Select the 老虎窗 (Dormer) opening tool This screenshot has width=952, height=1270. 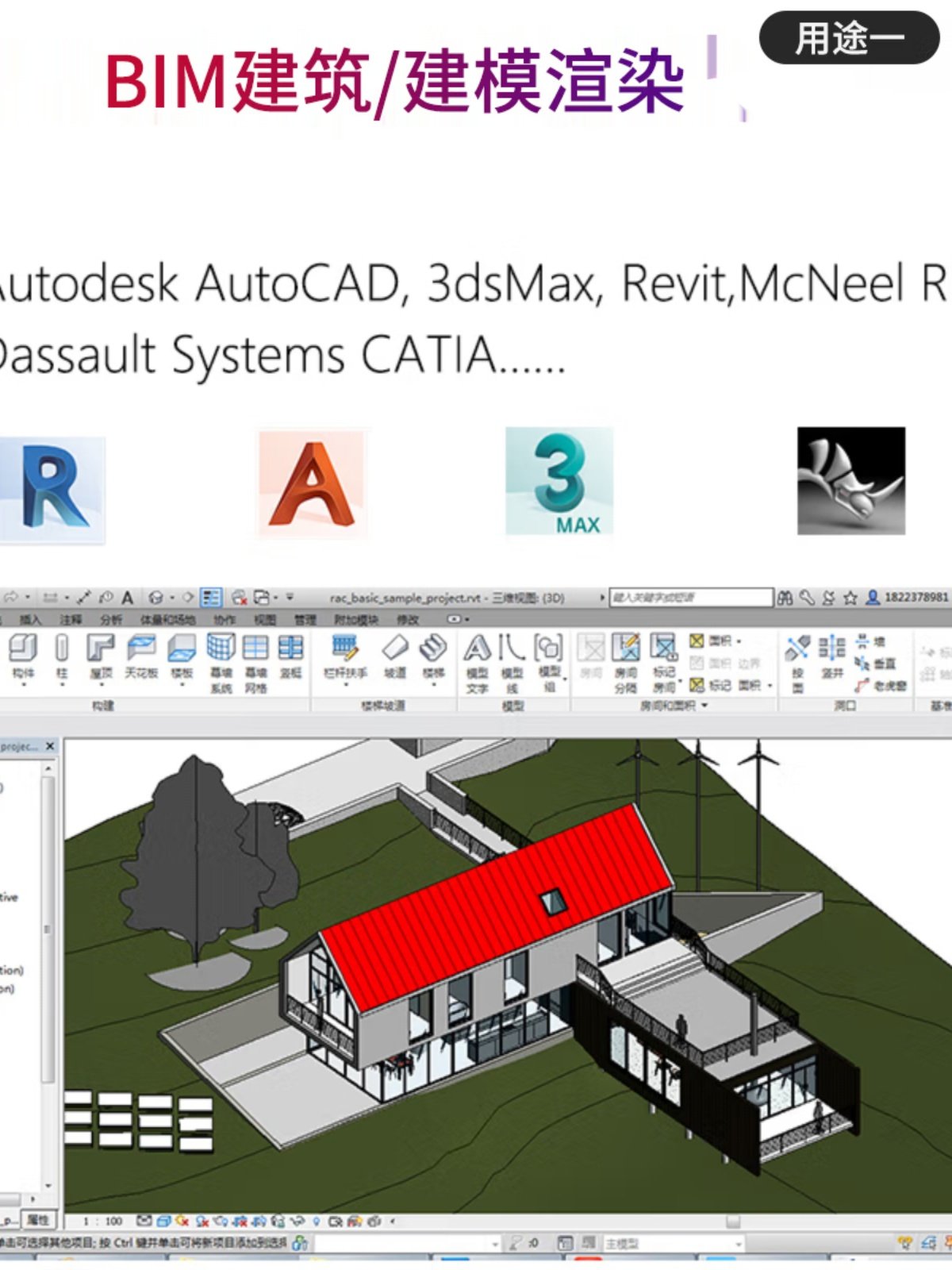pyautogui.click(x=881, y=685)
